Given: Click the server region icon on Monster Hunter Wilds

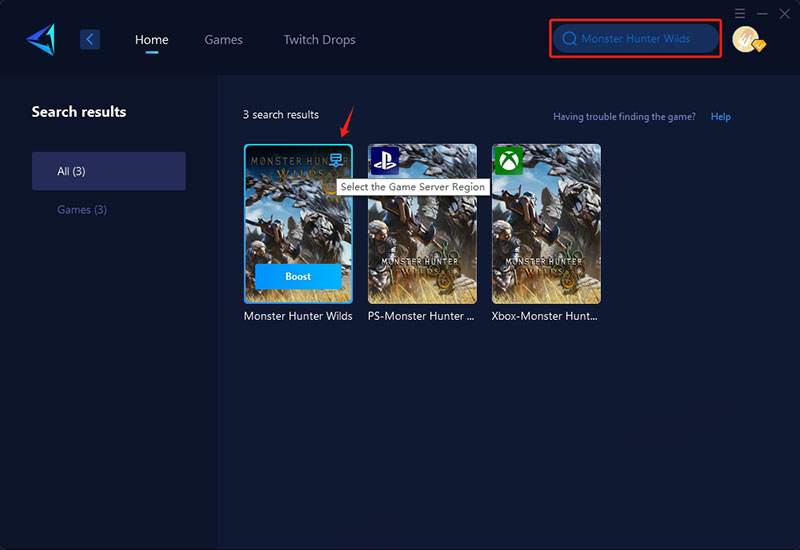Looking at the screenshot, I should [336, 160].
